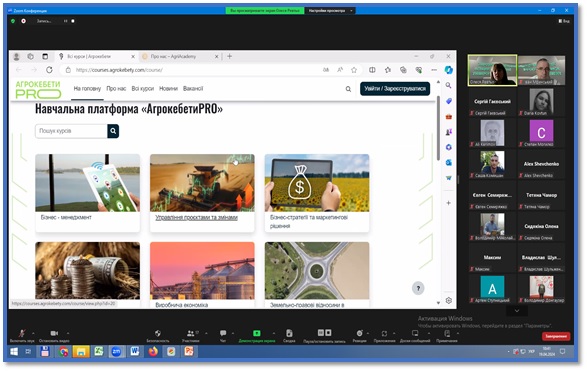Expand the arrow beside Whiteboards
The width and height of the screenshot is (587, 371).
pyautogui.click(x=429, y=333)
